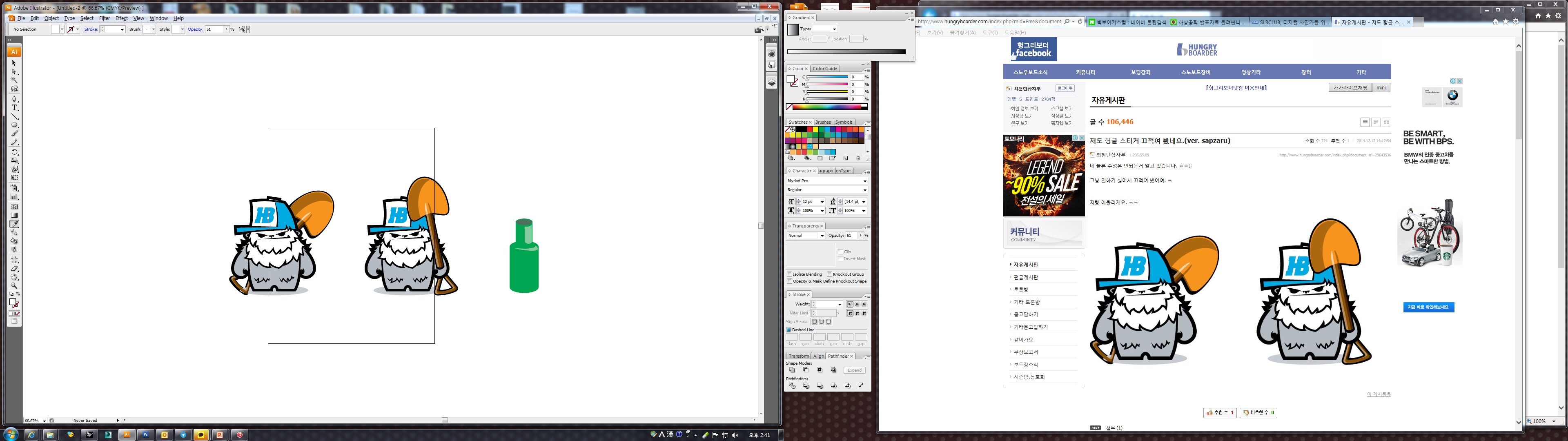Select the Direct Selection tool

(x=14, y=72)
